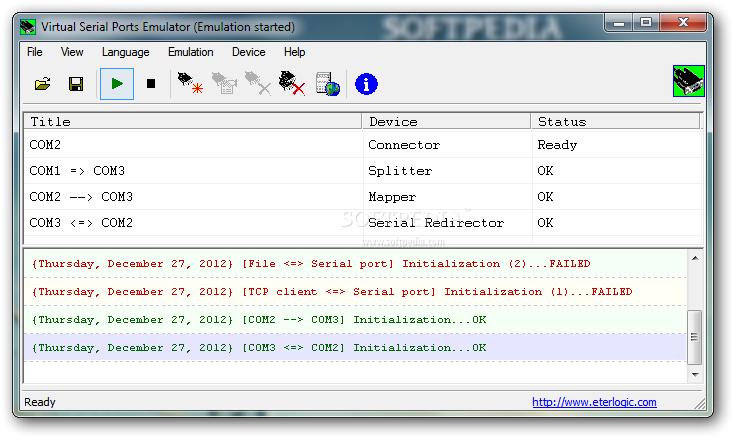Stop emulation with black square button
The width and height of the screenshot is (734, 438).
tap(151, 84)
